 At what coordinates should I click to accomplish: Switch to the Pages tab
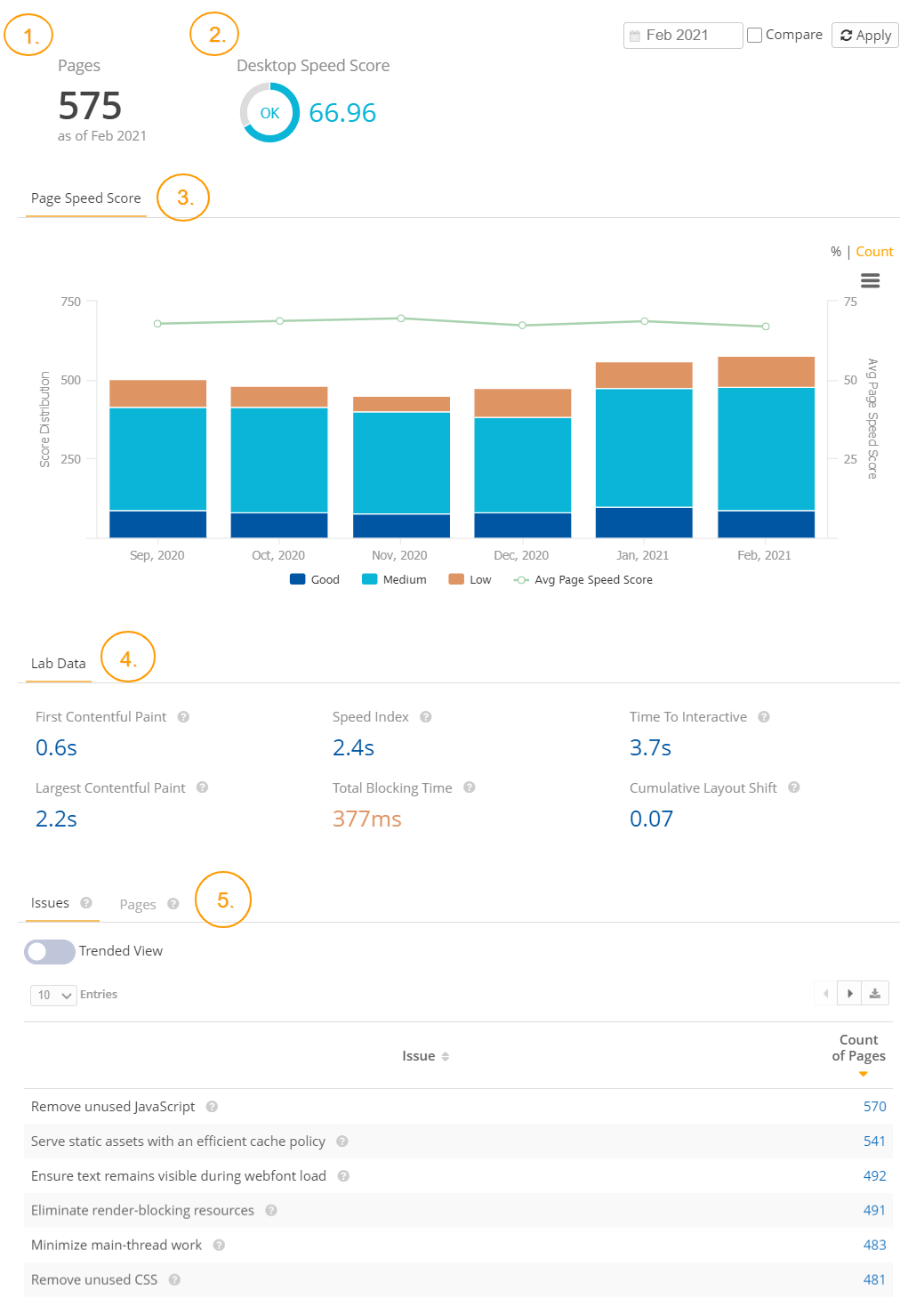(138, 903)
